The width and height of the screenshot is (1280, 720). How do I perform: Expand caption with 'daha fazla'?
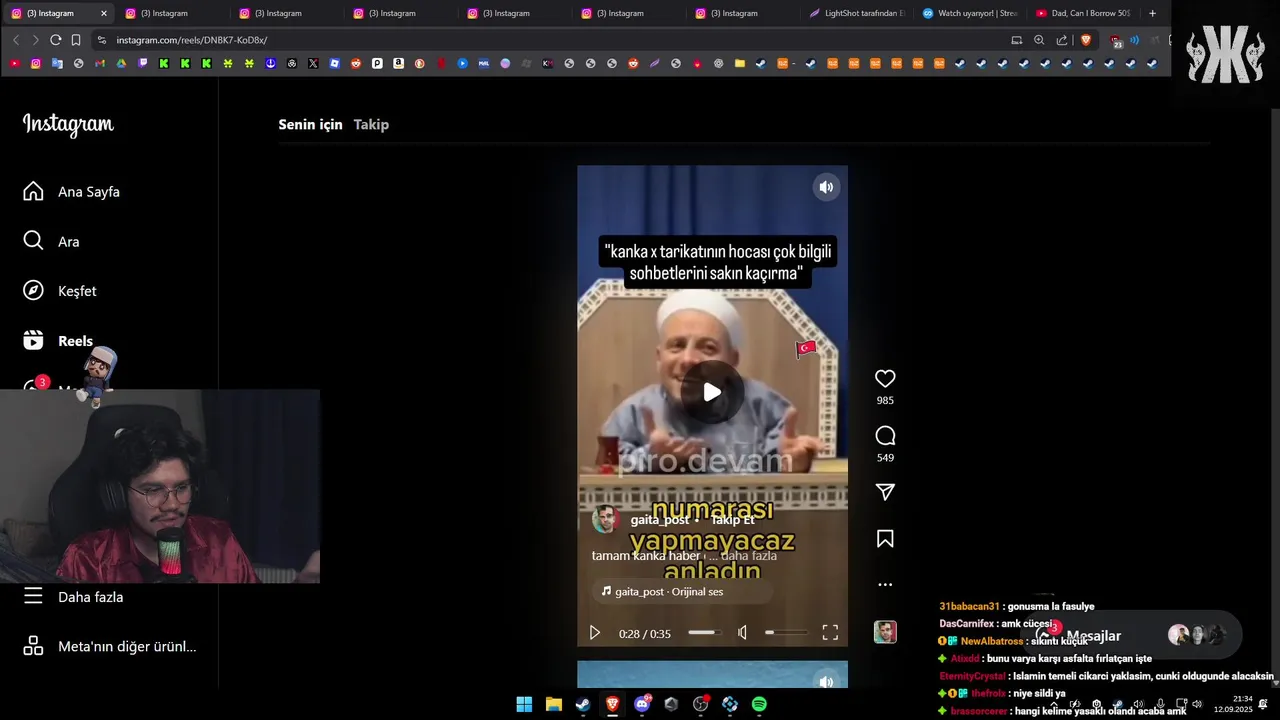748,556
